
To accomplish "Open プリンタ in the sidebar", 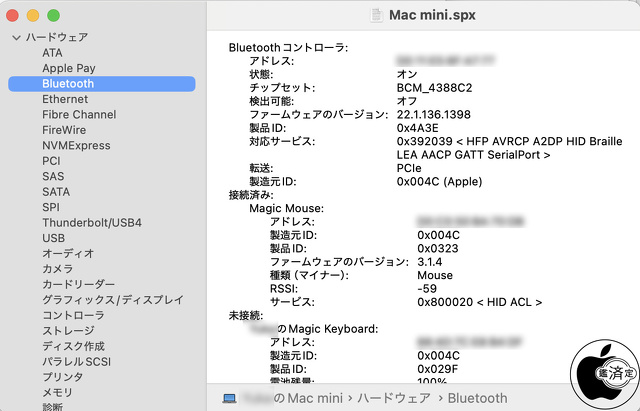I will pos(62,377).
